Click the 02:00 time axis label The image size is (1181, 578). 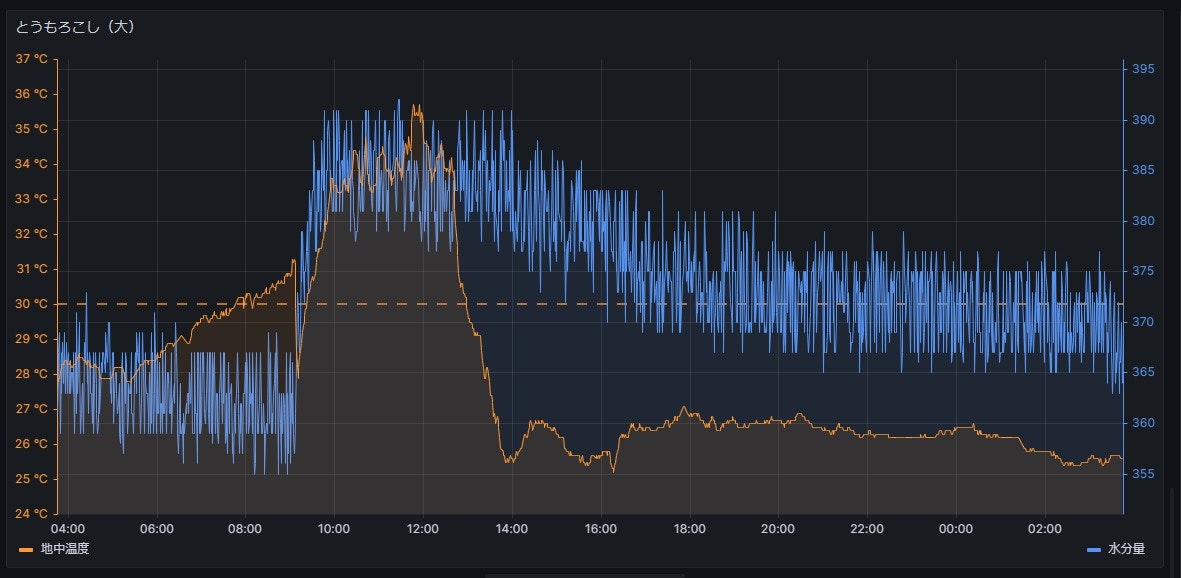(x=1046, y=529)
